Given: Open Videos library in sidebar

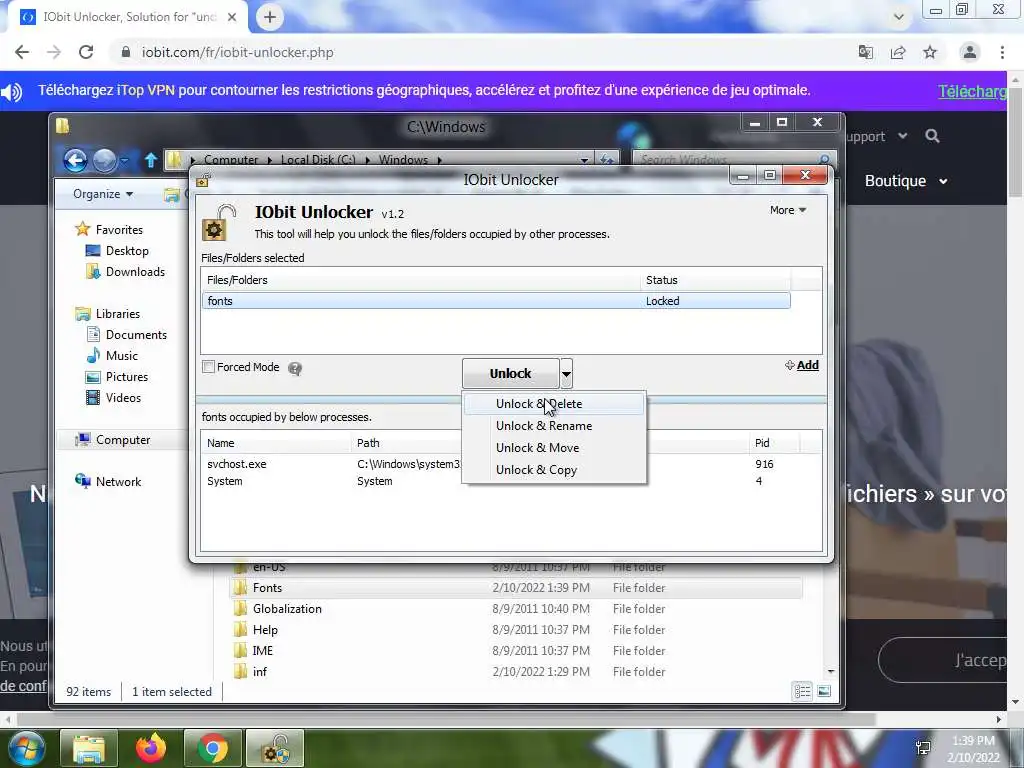Looking at the screenshot, I should tap(123, 398).
